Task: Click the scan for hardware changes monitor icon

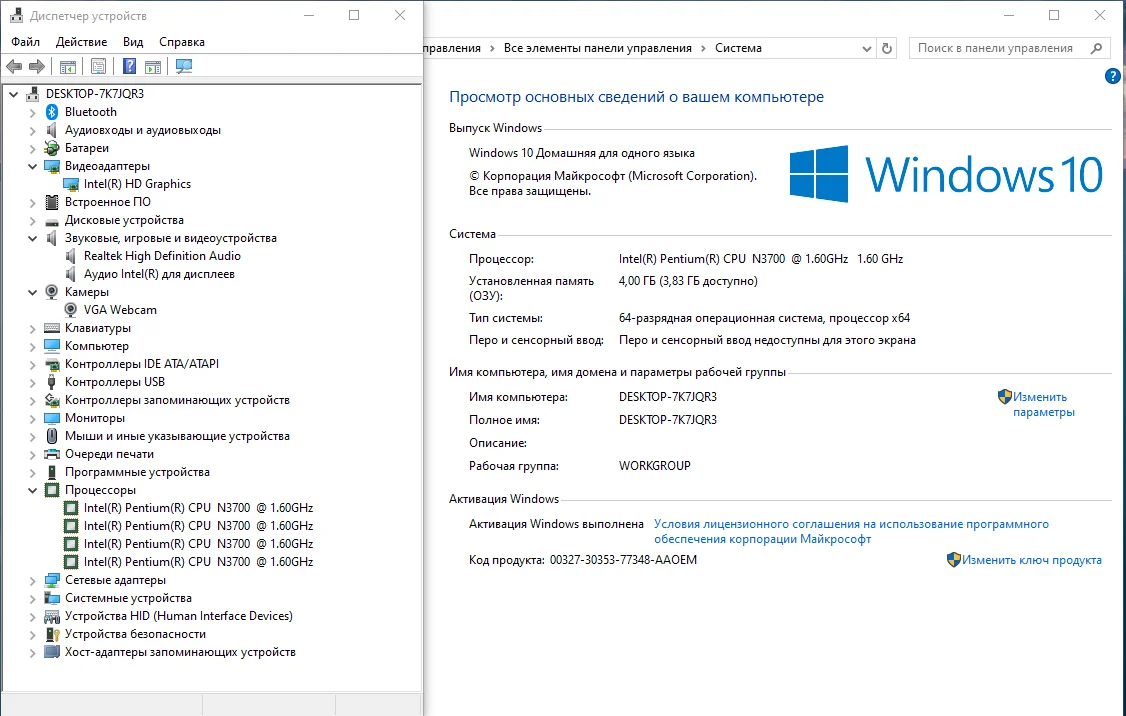Action: point(184,67)
